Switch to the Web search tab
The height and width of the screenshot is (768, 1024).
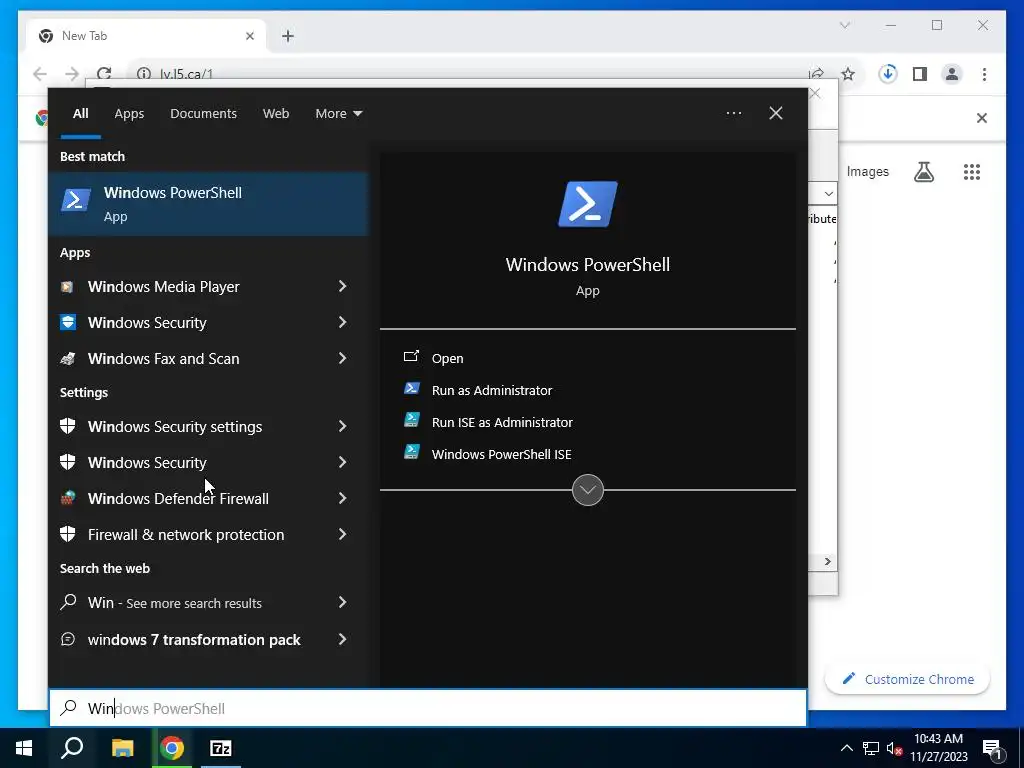pos(276,114)
